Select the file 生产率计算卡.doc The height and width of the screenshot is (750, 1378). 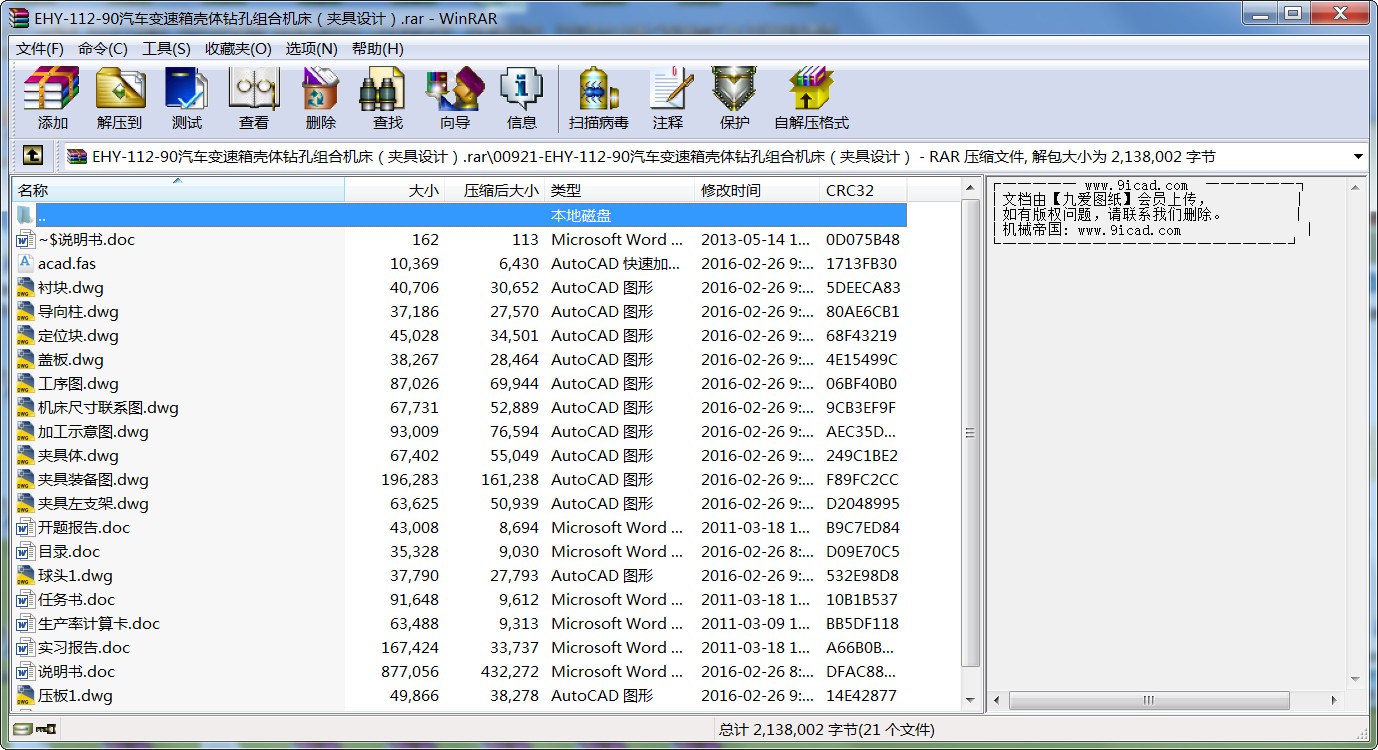(x=99, y=623)
